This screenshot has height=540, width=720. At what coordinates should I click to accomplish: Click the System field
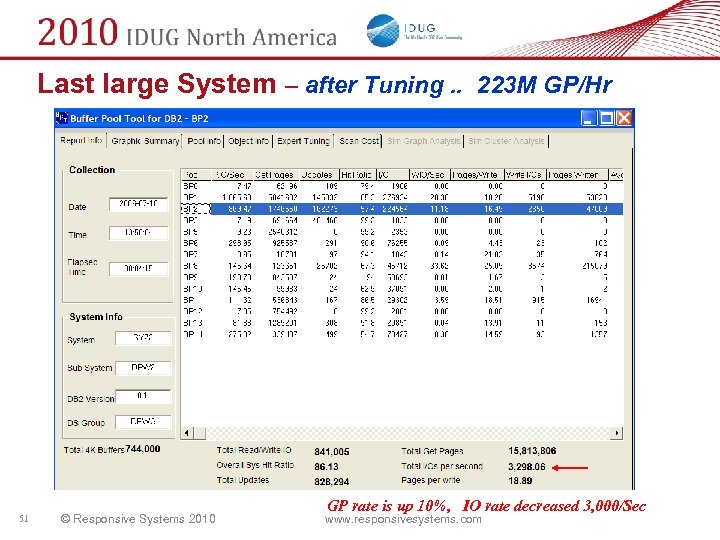(x=143, y=338)
